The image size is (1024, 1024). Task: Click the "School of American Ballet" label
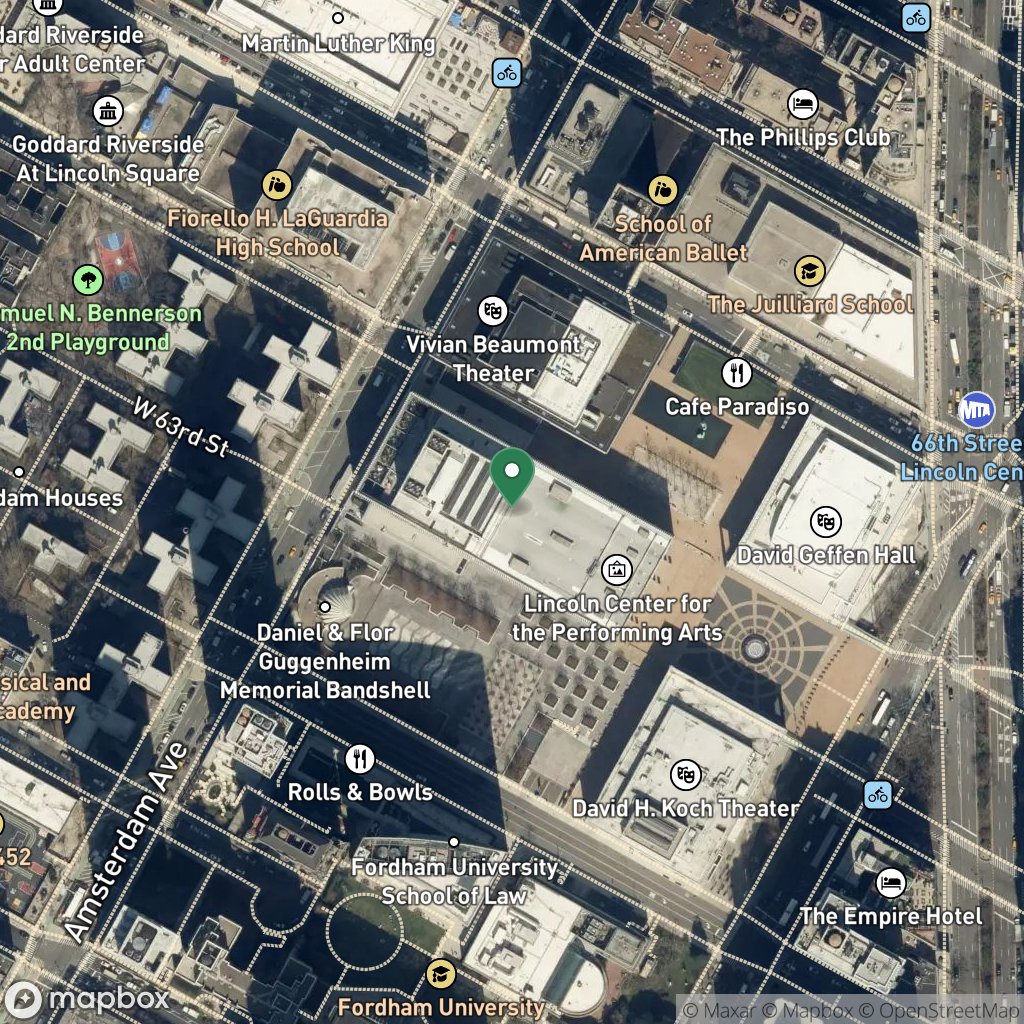(x=663, y=238)
